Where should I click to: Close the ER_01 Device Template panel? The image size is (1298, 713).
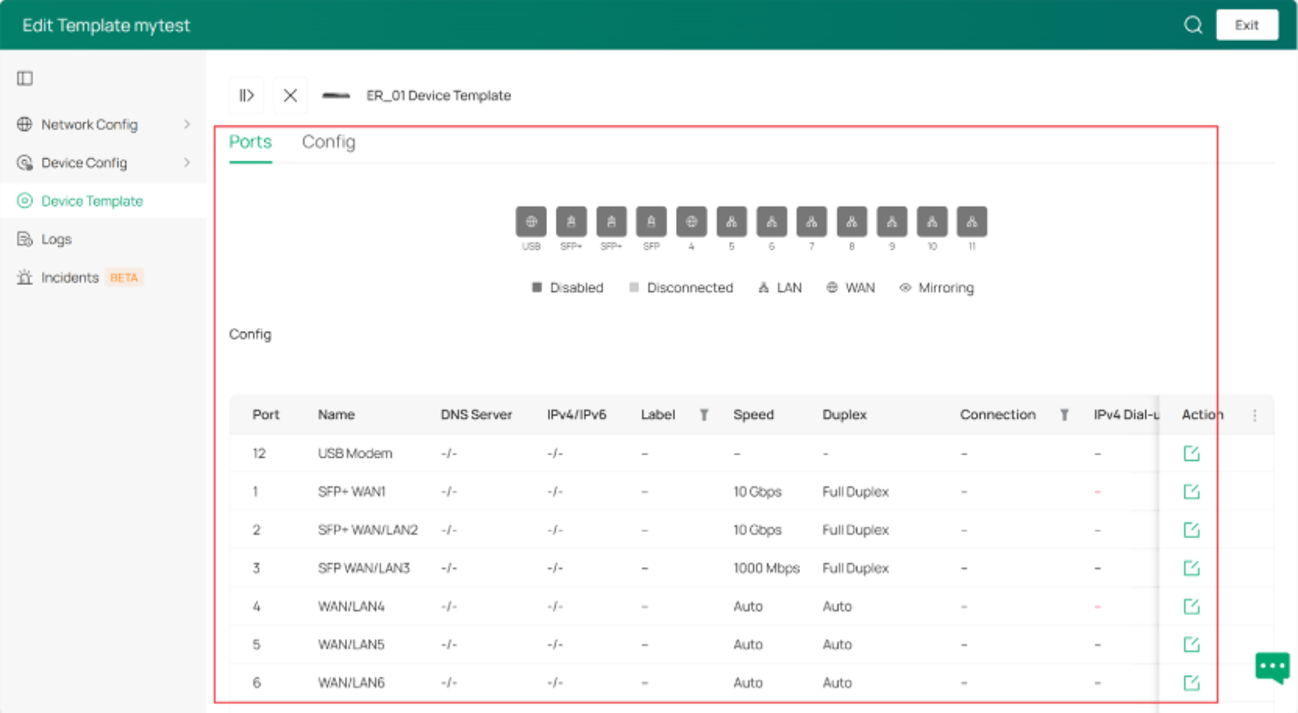pos(290,95)
